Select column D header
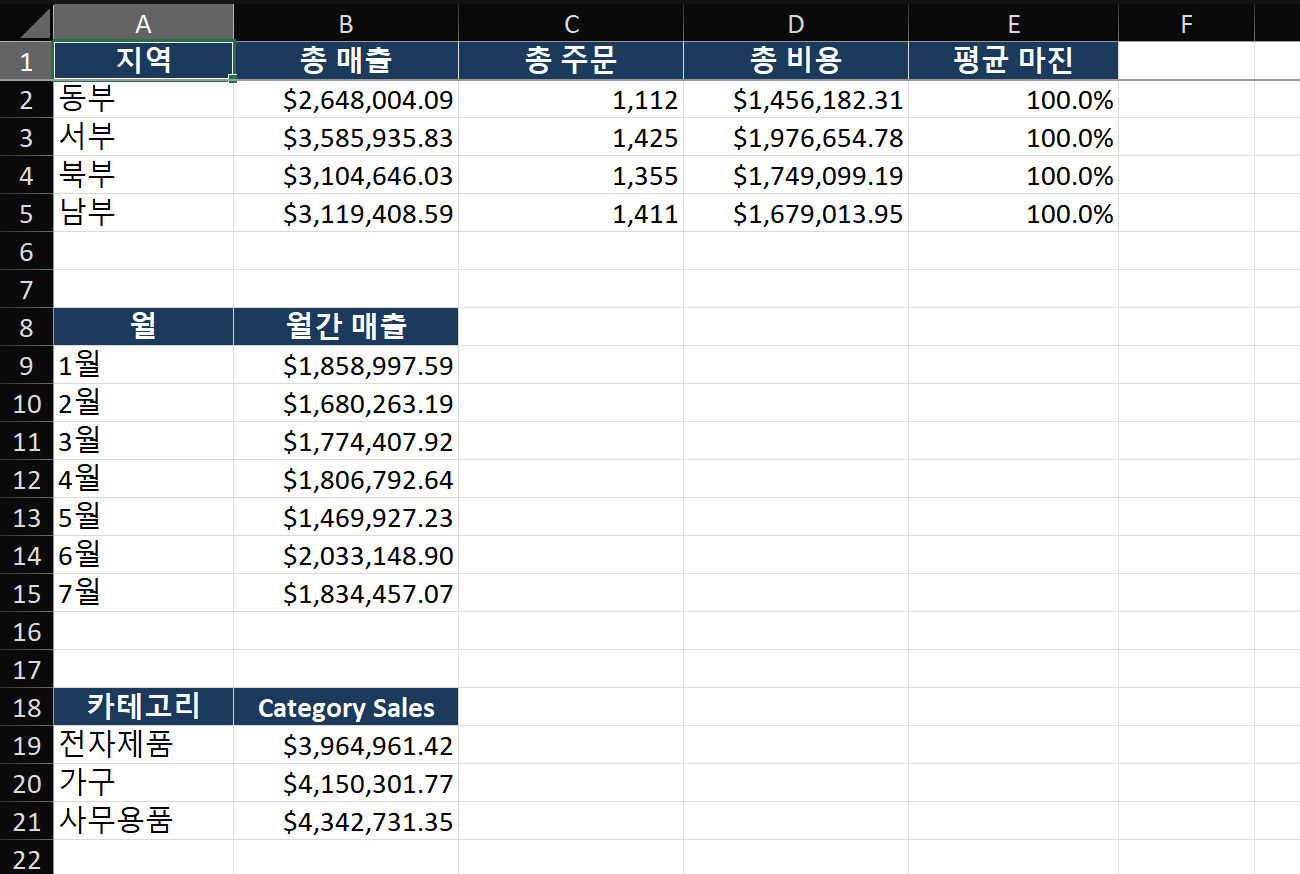Screen dimensions: 1300x874 tap(796, 22)
